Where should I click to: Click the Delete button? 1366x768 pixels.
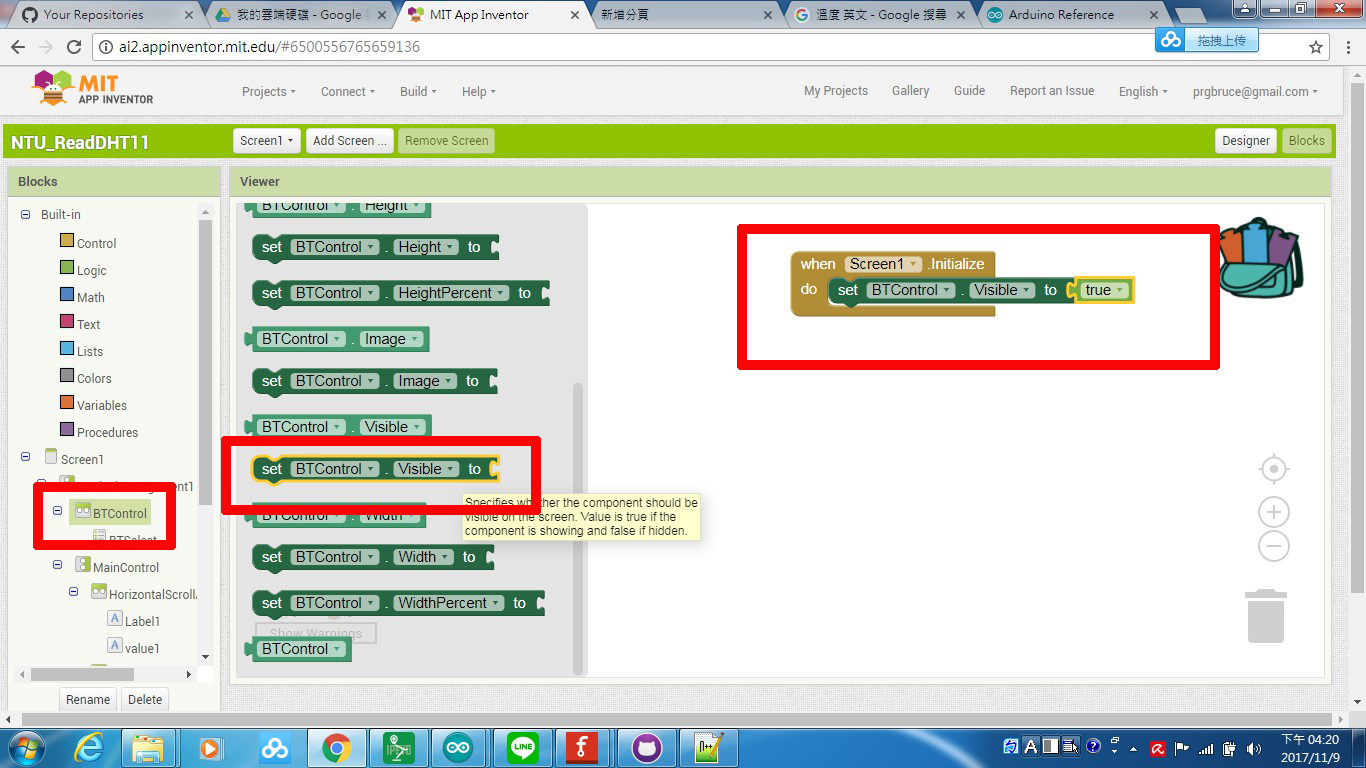coord(145,699)
